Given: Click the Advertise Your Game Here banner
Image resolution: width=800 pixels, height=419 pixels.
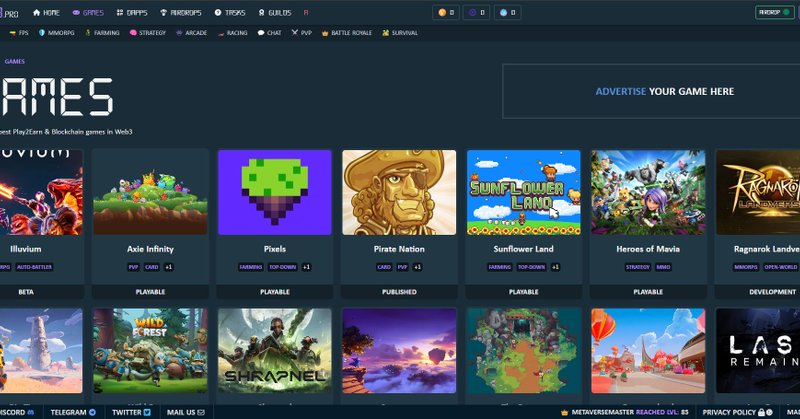Looking at the screenshot, I should [x=651, y=91].
